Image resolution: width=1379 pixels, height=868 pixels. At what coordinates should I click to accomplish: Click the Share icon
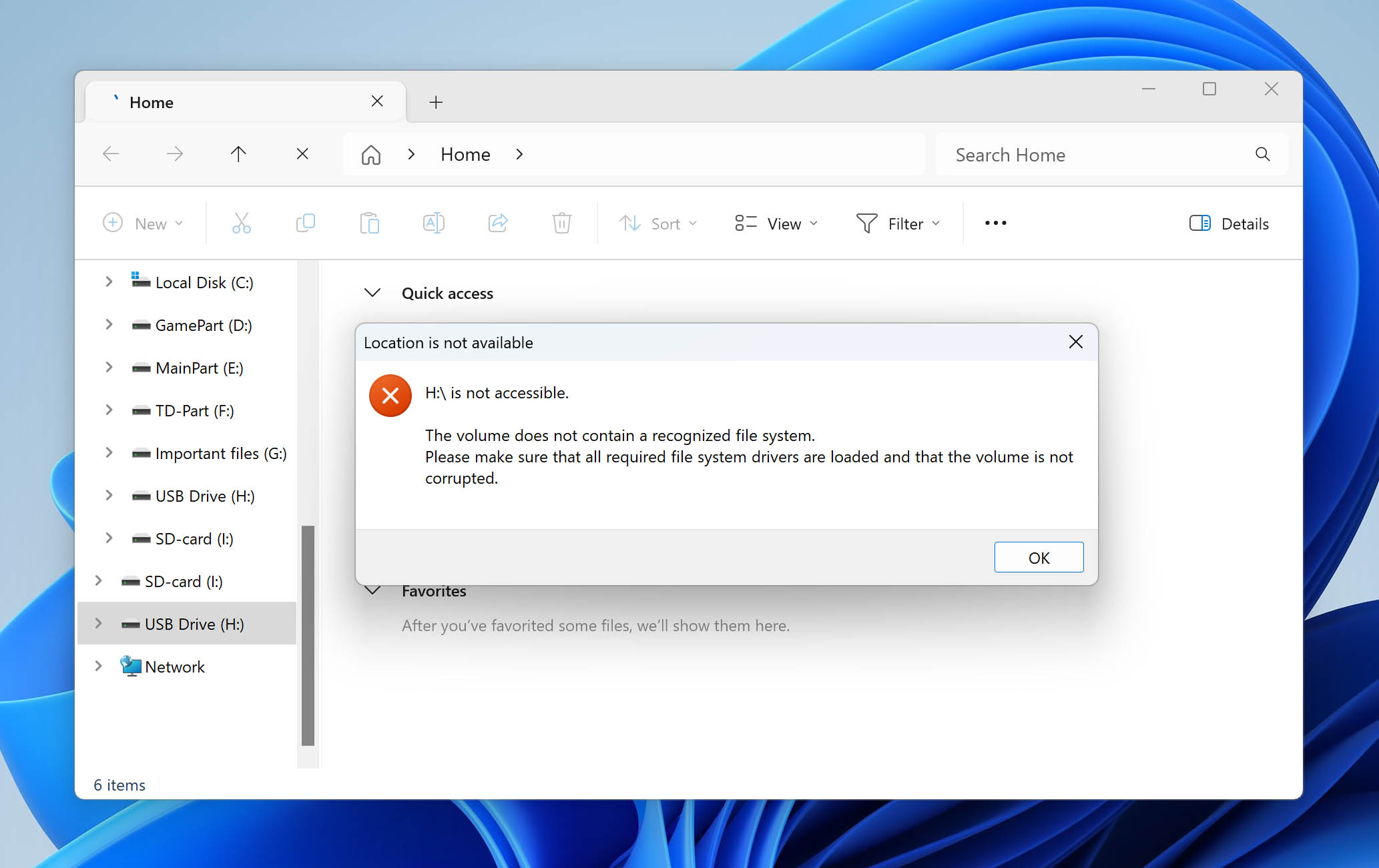click(x=497, y=224)
